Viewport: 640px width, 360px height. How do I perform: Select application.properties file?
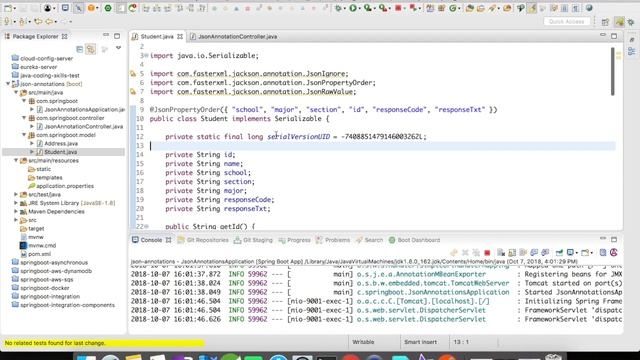tap(64, 186)
